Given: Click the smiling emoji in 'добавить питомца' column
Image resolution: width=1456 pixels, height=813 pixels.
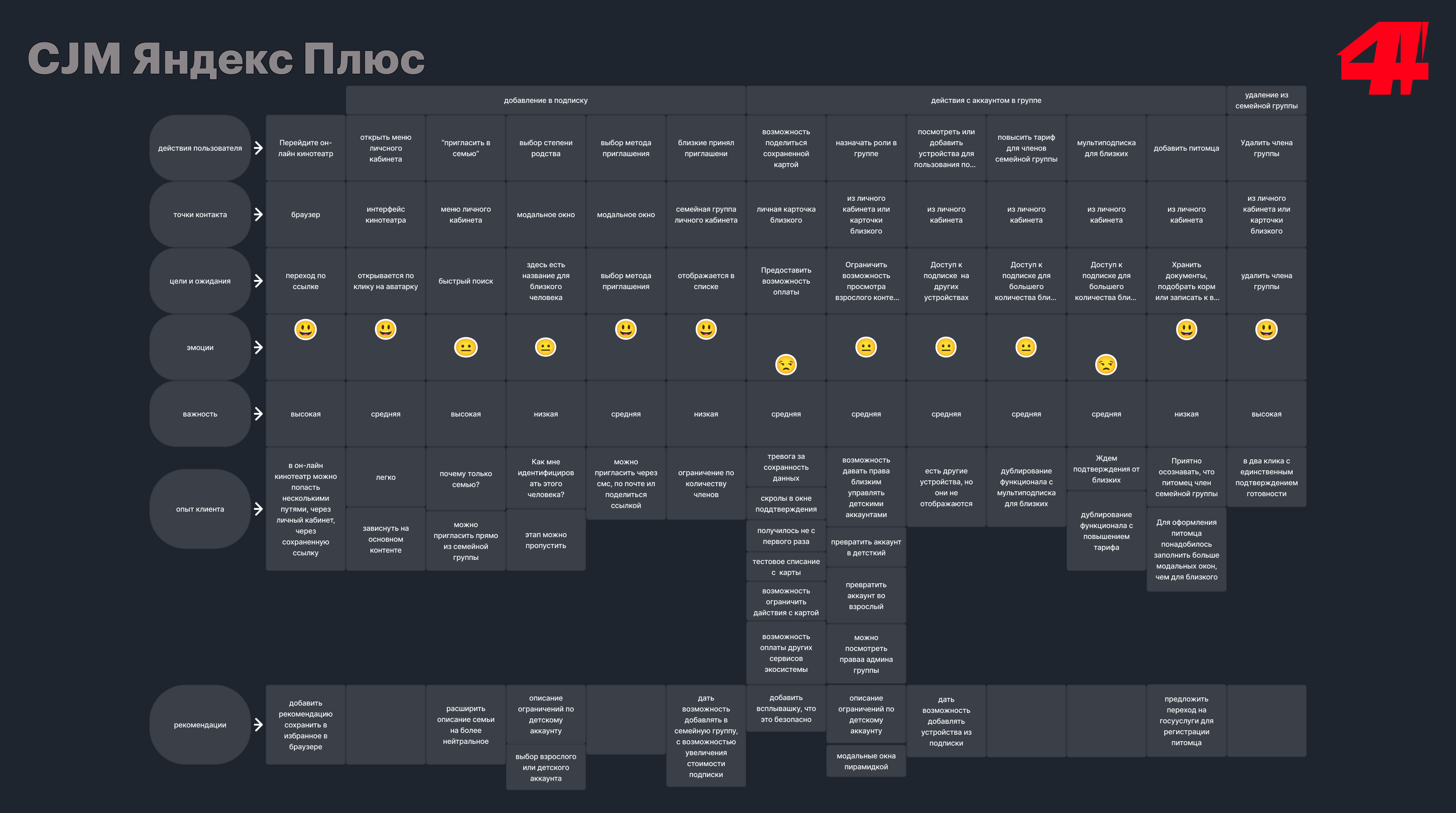Looking at the screenshot, I should [1186, 329].
